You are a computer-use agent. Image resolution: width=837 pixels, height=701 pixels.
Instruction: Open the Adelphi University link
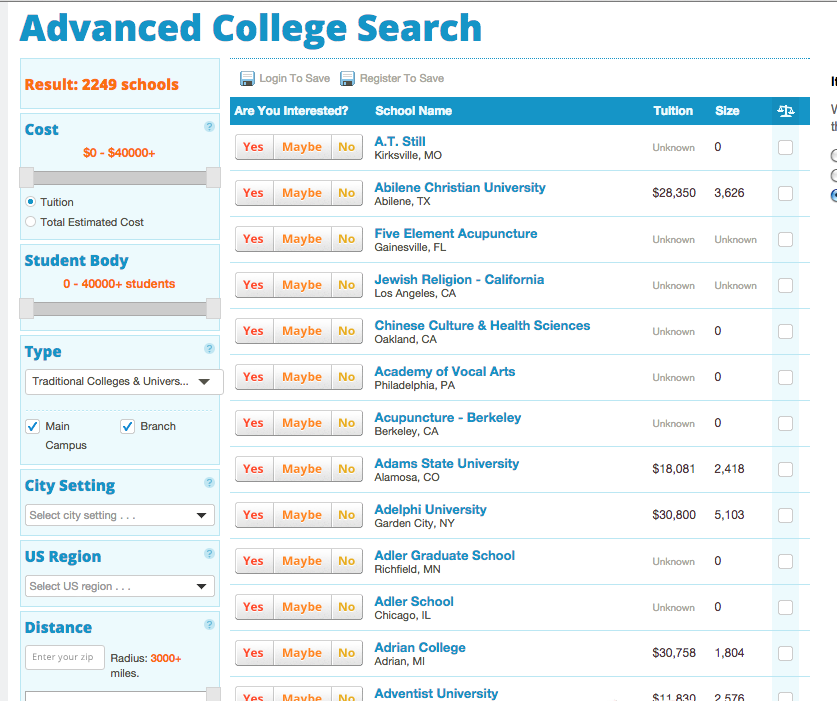[430, 509]
